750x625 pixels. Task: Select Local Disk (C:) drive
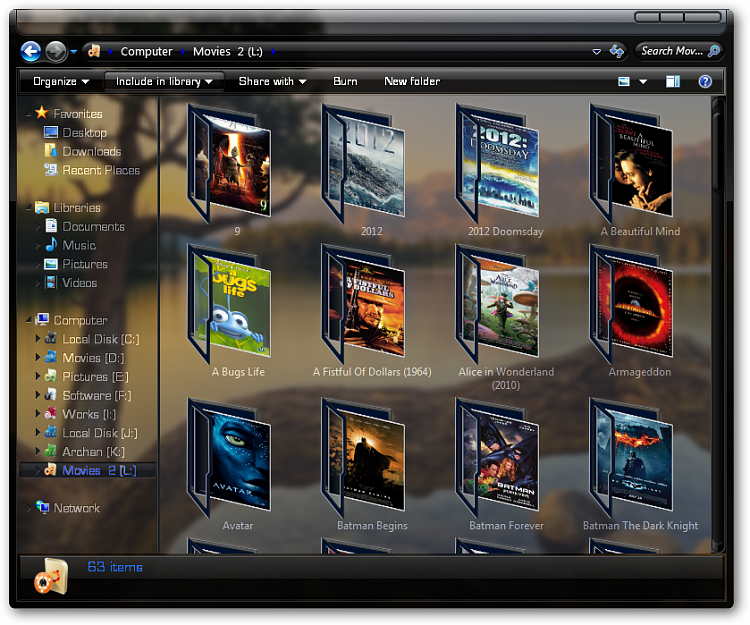coord(100,339)
